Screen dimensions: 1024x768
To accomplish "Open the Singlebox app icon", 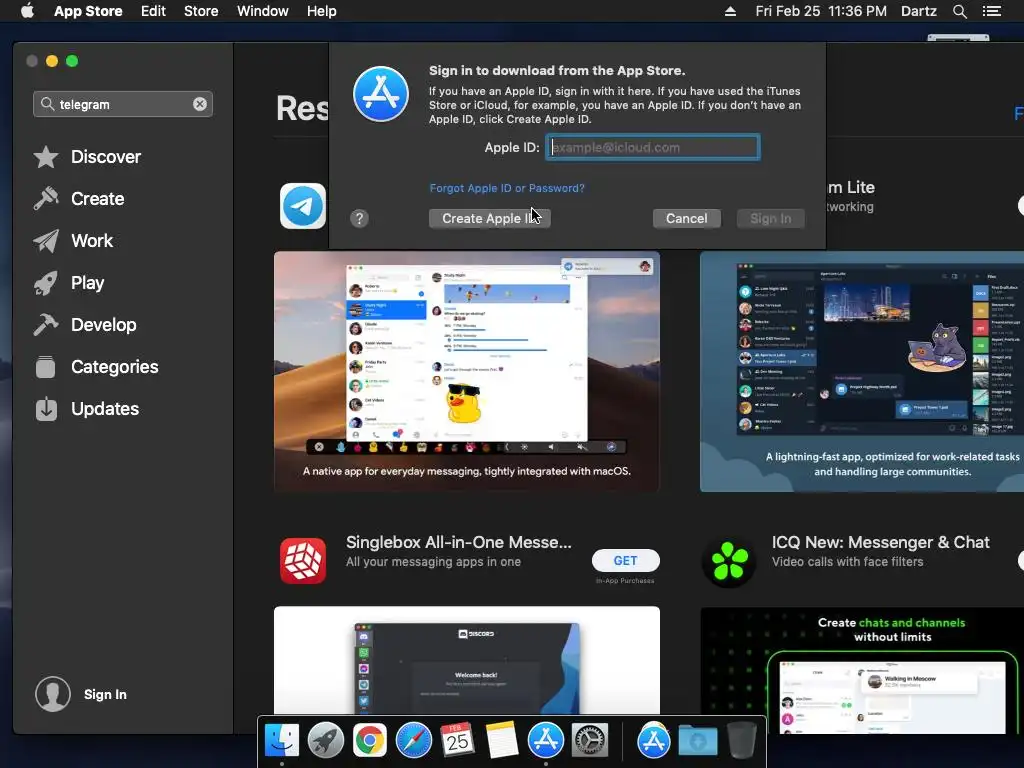I will [303, 560].
